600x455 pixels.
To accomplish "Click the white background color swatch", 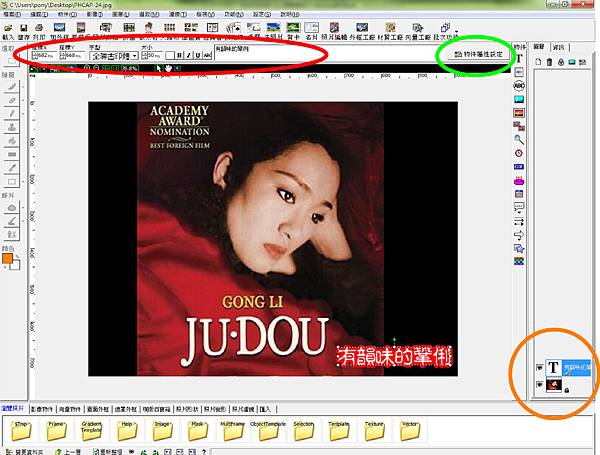I will 15,264.
